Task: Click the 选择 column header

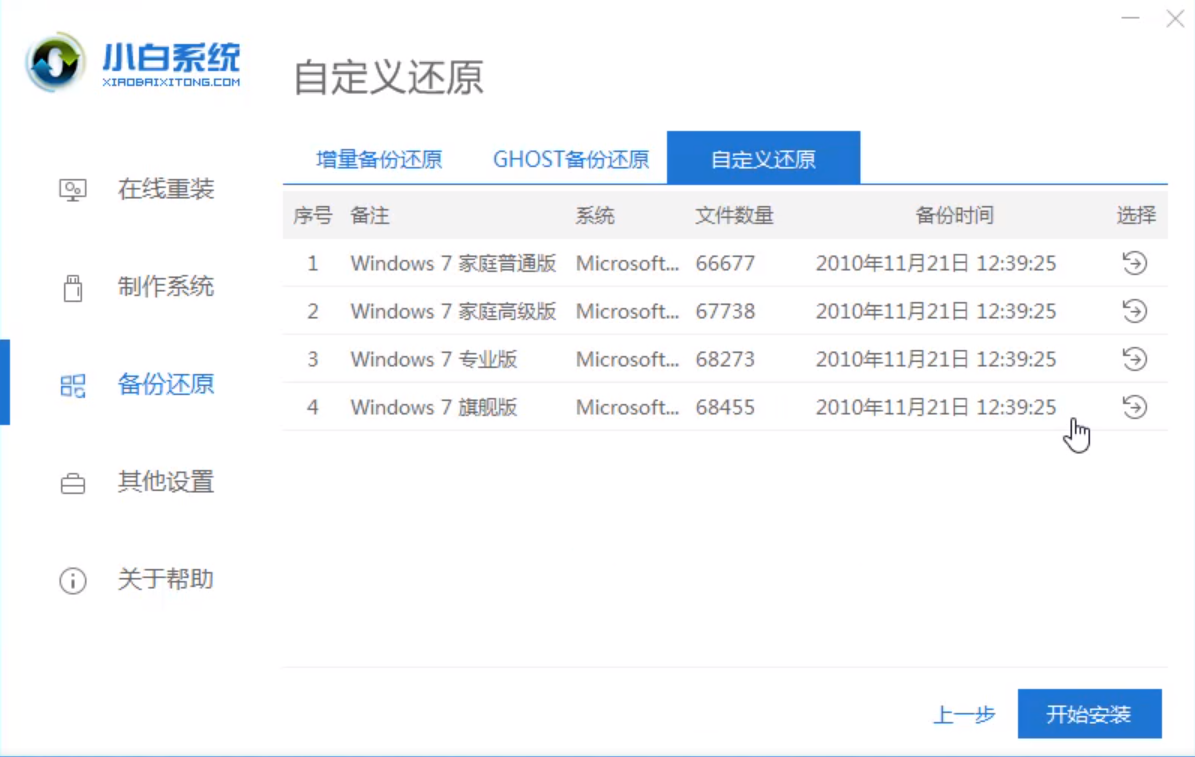Action: tap(1136, 216)
